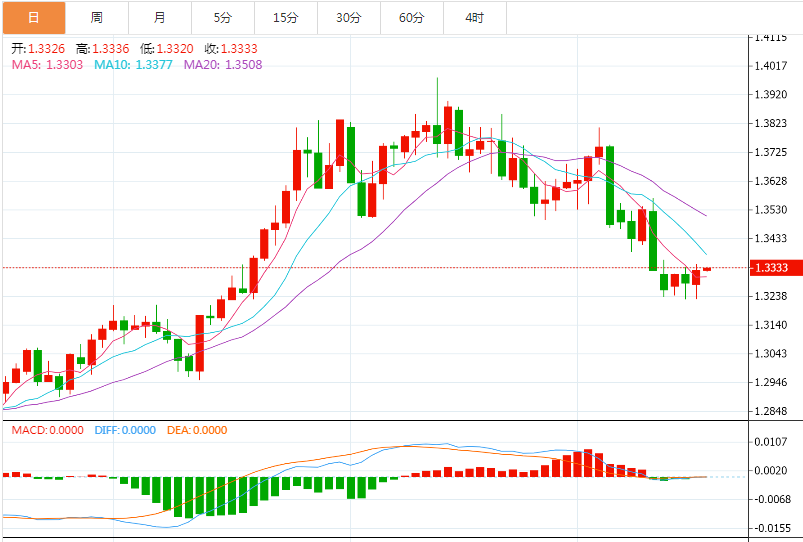Click the MA20: 1.3508 indicator label
The height and width of the screenshot is (542, 803).
click(223, 65)
